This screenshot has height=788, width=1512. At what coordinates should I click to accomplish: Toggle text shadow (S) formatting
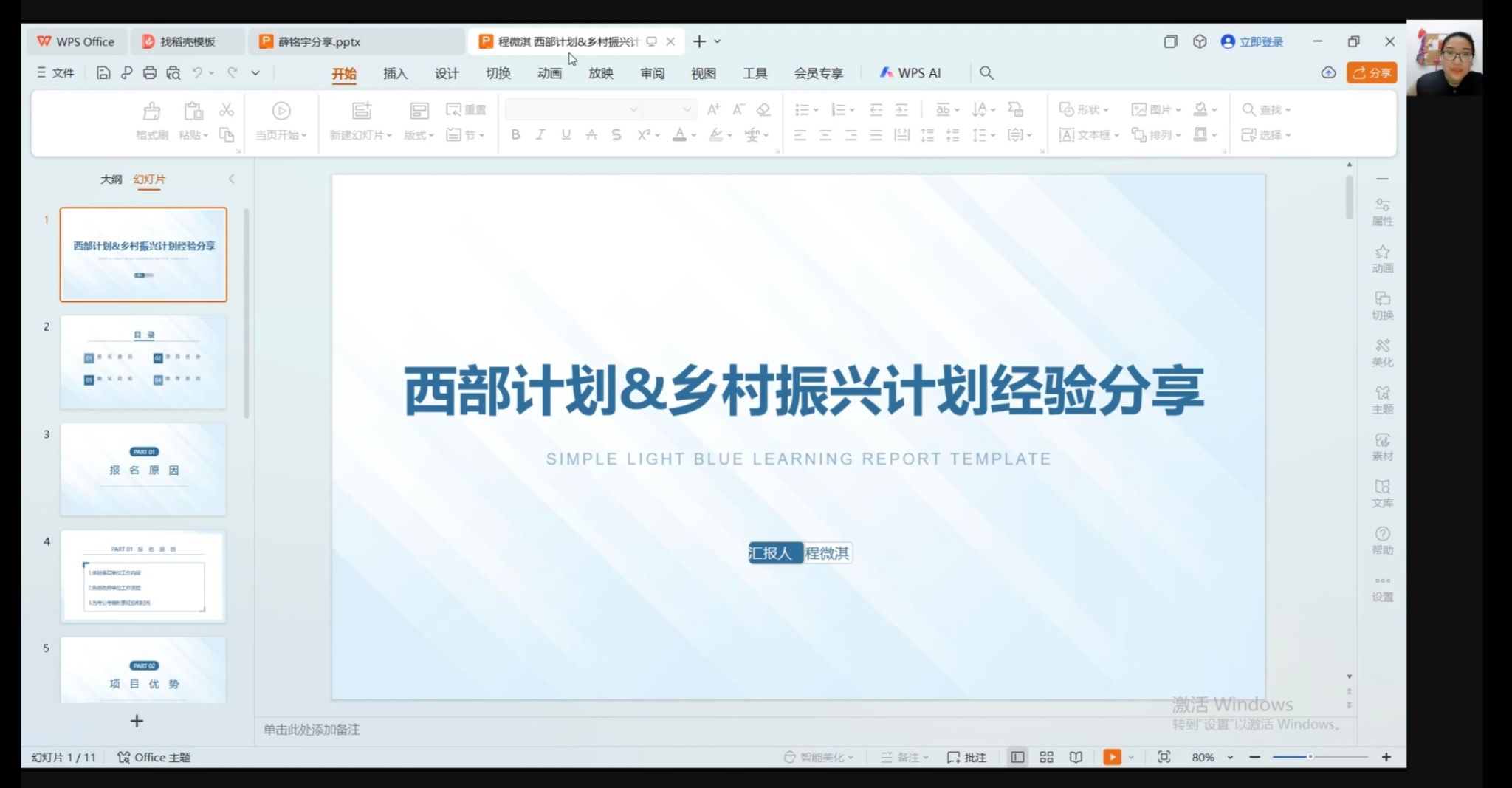616,134
